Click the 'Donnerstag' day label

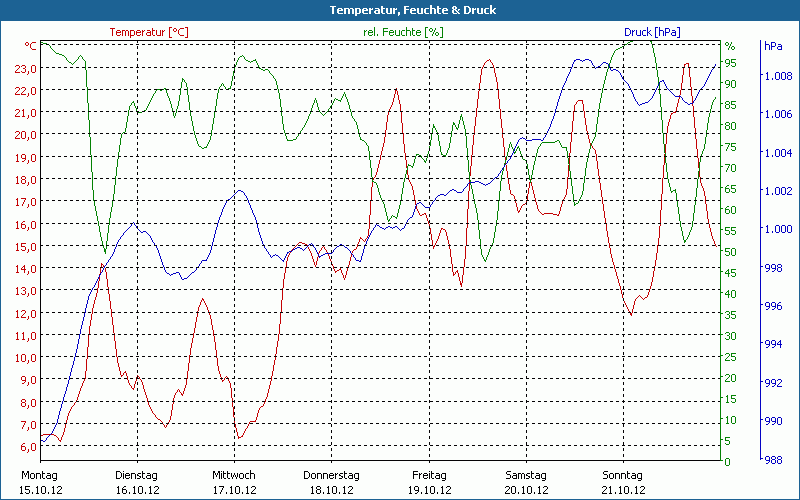[x=331, y=476]
